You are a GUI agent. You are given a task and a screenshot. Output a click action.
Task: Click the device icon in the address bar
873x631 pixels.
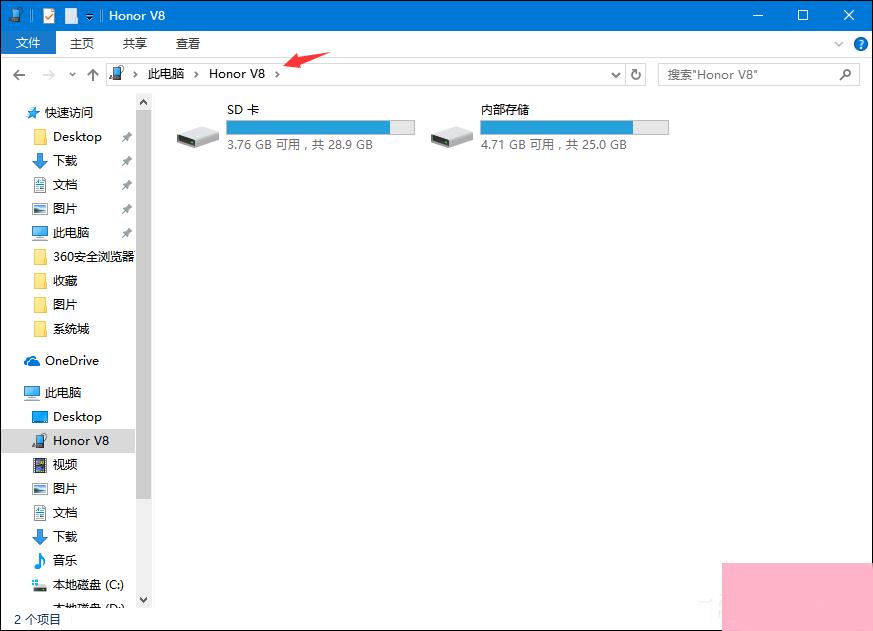pyautogui.click(x=117, y=74)
